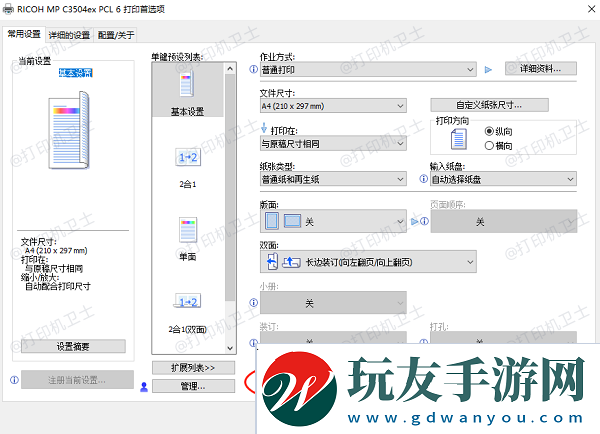Click 扩展列表>> button
This screenshot has height=434, width=600.
tap(193, 368)
